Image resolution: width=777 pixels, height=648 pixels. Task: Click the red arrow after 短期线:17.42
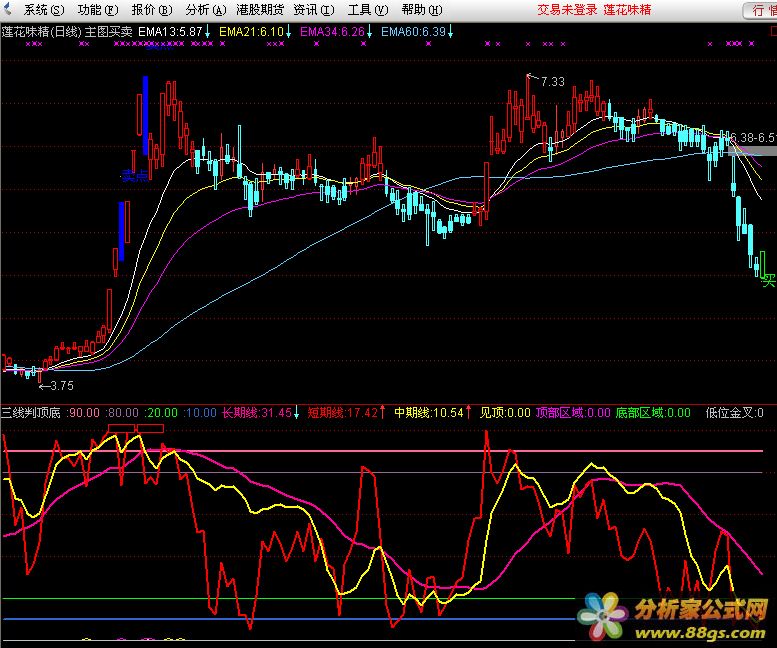pos(385,412)
